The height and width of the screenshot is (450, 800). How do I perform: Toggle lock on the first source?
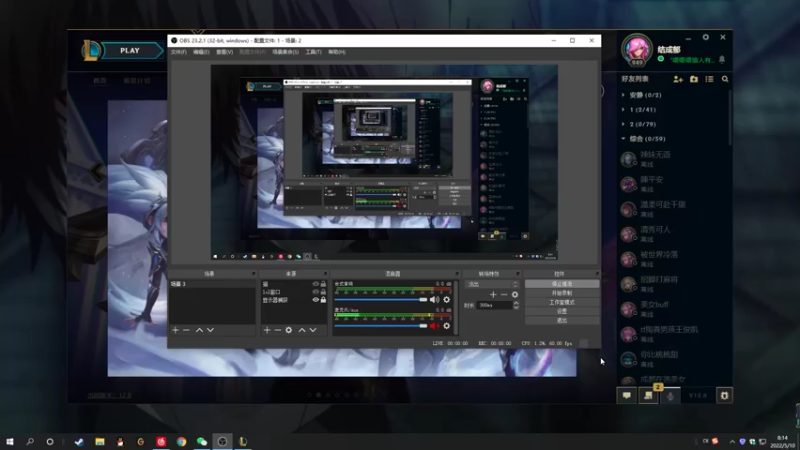coord(323,284)
